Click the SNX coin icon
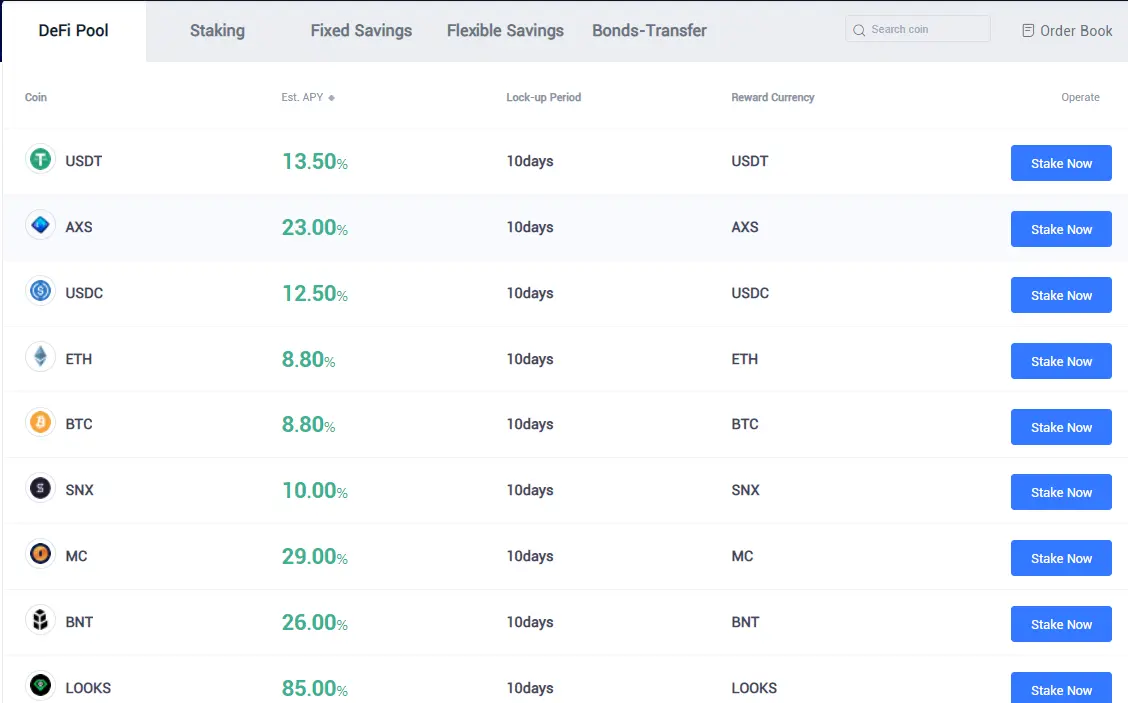This screenshot has width=1128, height=703. click(40, 488)
